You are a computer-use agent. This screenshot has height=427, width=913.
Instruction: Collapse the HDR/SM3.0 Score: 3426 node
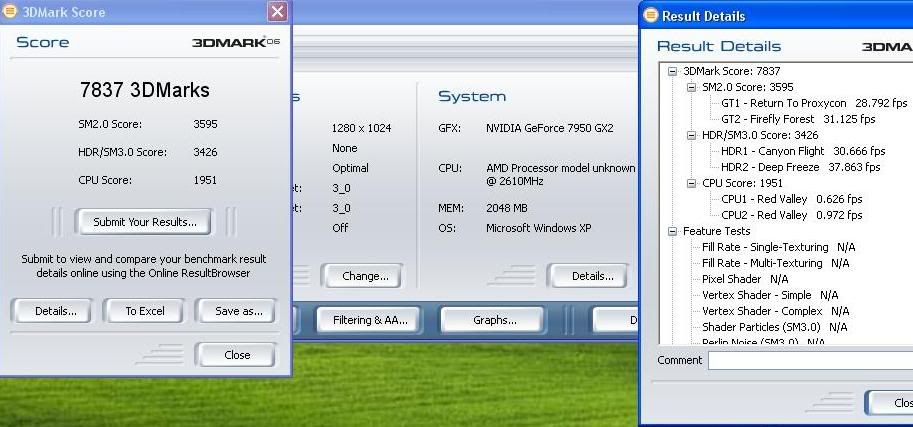point(692,135)
